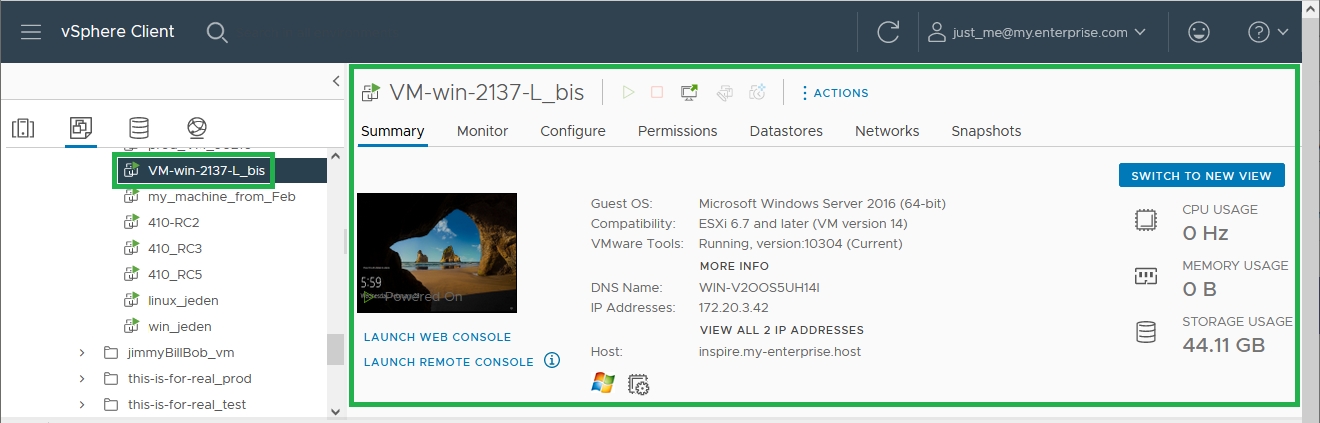The width and height of the screenshot is (1320, 423).
Task: Power on the VM with the play icon
Action: point(628,92)
